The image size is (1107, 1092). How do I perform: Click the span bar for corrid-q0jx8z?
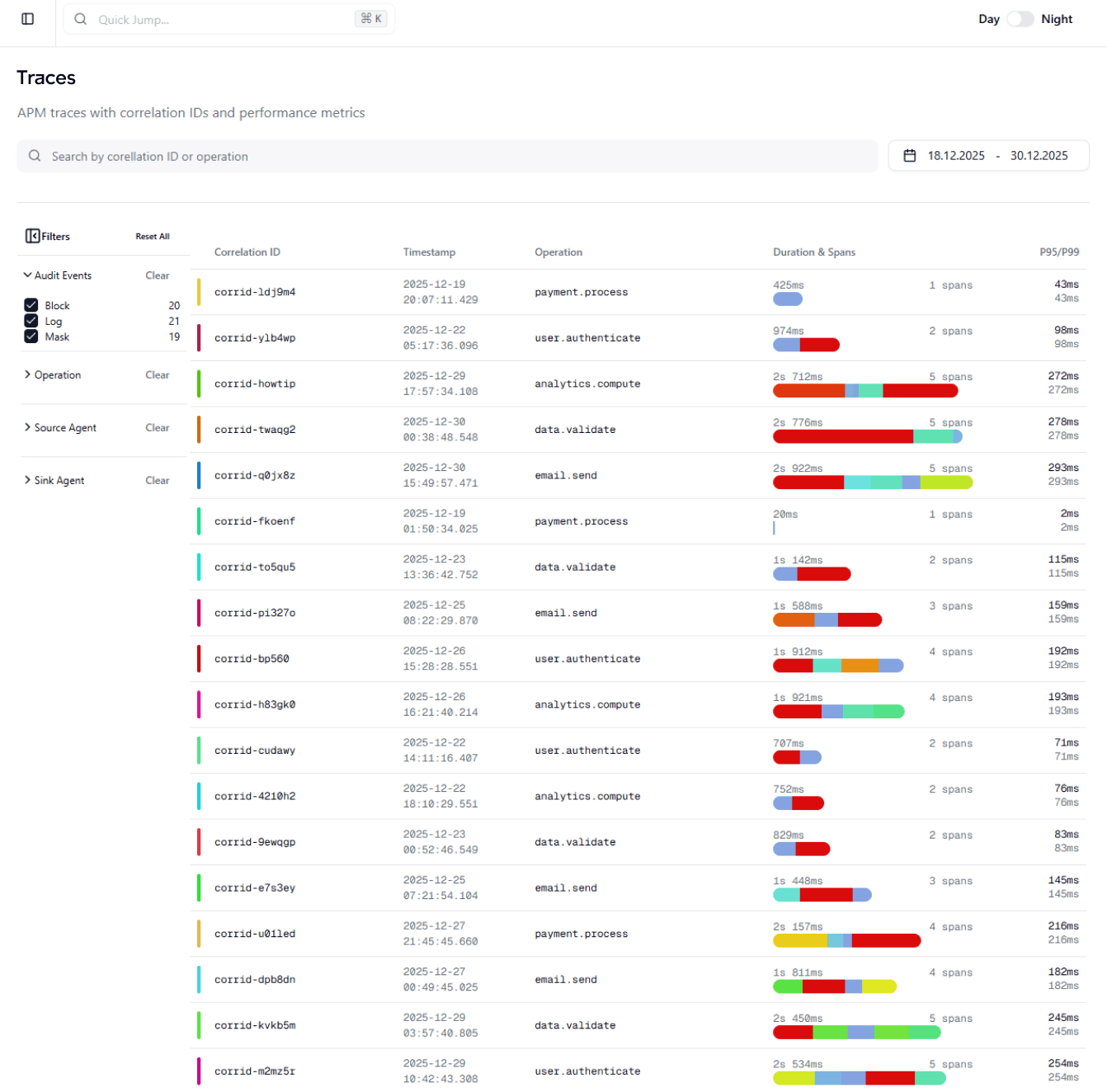click(x=873, y=482)
